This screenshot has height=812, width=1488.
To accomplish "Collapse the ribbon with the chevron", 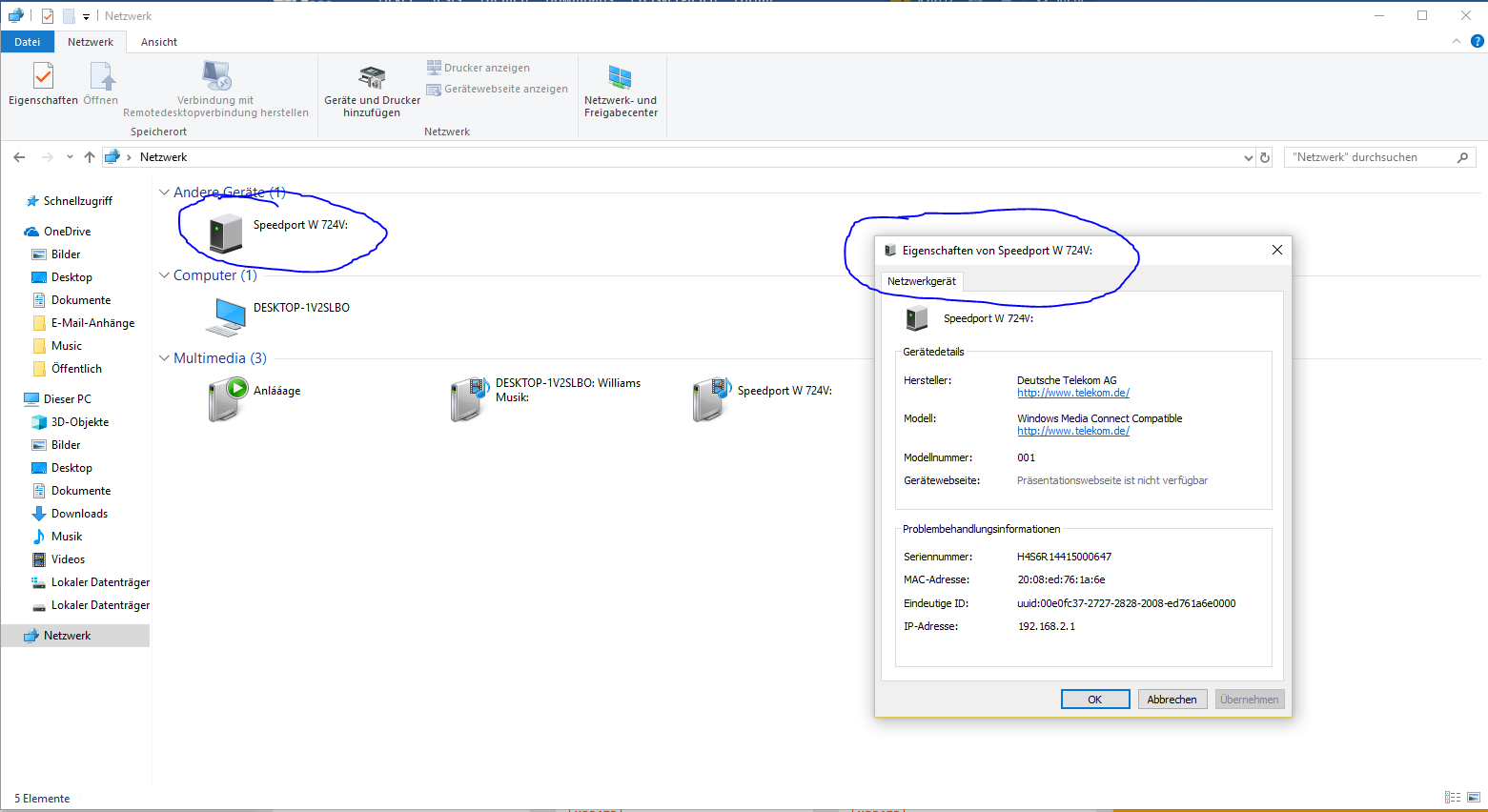I will coord(1456,41).
